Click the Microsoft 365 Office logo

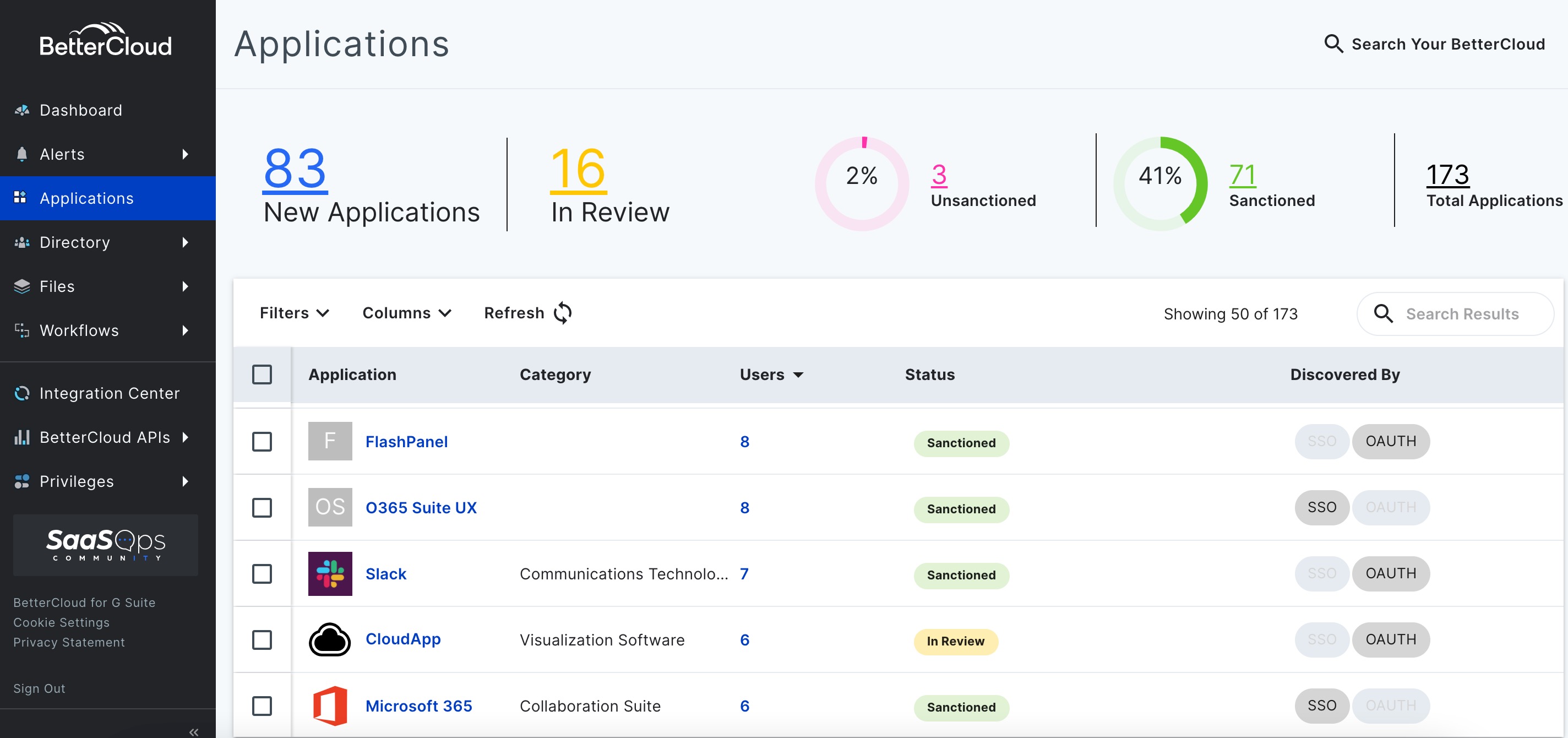(330, 706)
